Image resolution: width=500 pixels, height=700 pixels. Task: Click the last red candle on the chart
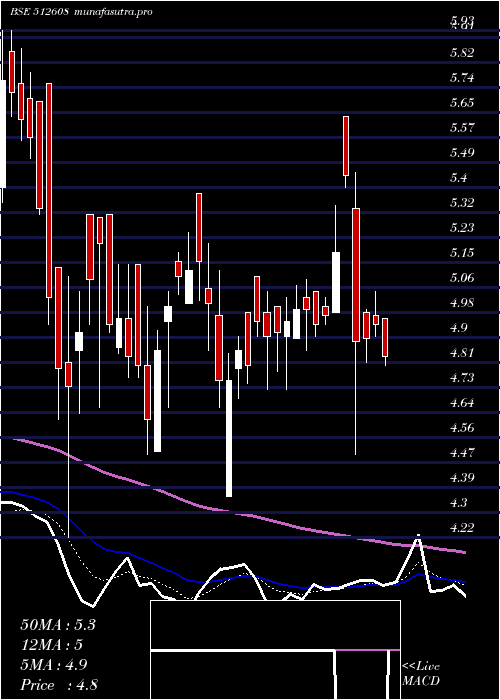point(385,338)
